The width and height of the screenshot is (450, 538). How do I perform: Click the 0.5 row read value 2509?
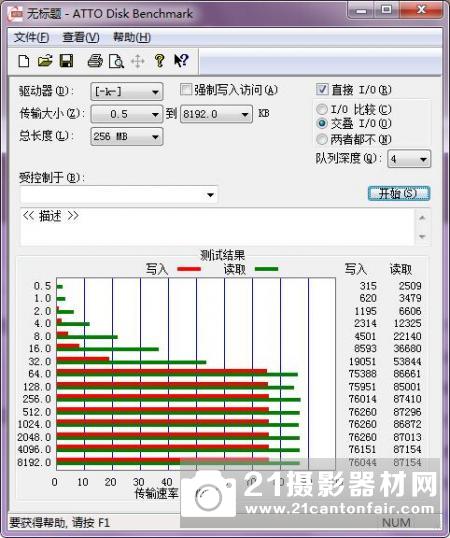(x=410, y=286)
